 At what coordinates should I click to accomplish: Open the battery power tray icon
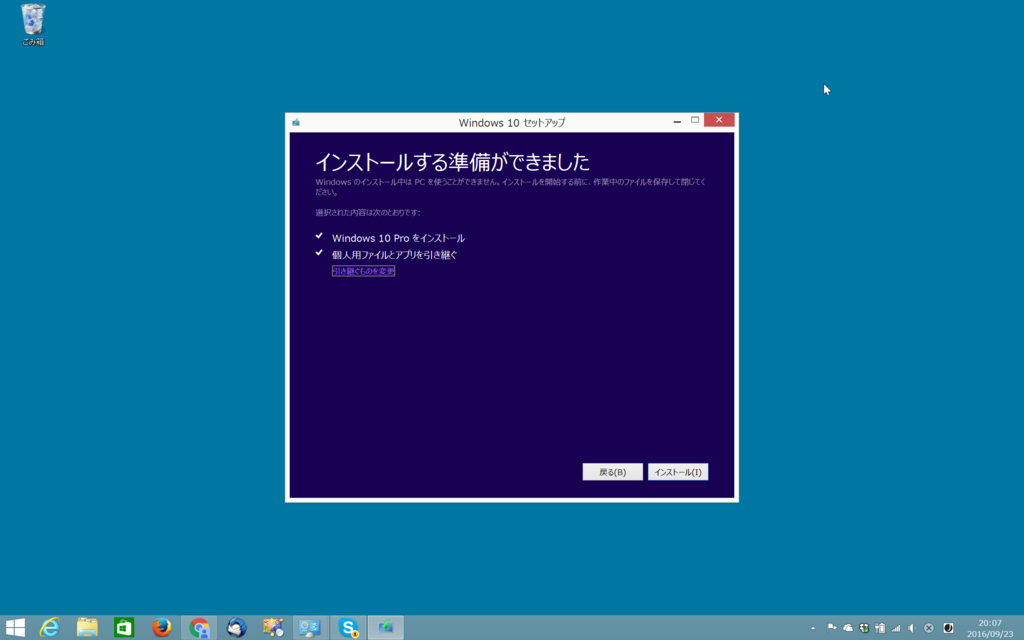(880, 628)
